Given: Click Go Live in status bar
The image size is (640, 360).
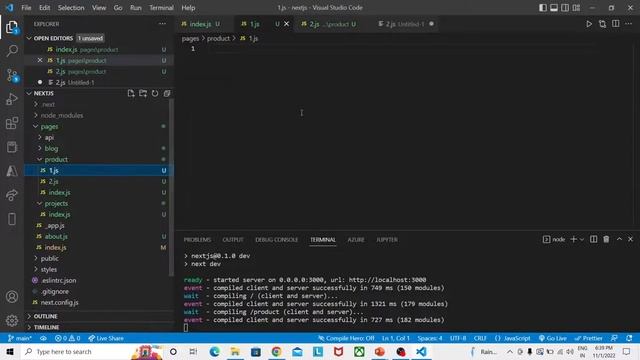Looking at the screenshot, I should tap(553, 338).
